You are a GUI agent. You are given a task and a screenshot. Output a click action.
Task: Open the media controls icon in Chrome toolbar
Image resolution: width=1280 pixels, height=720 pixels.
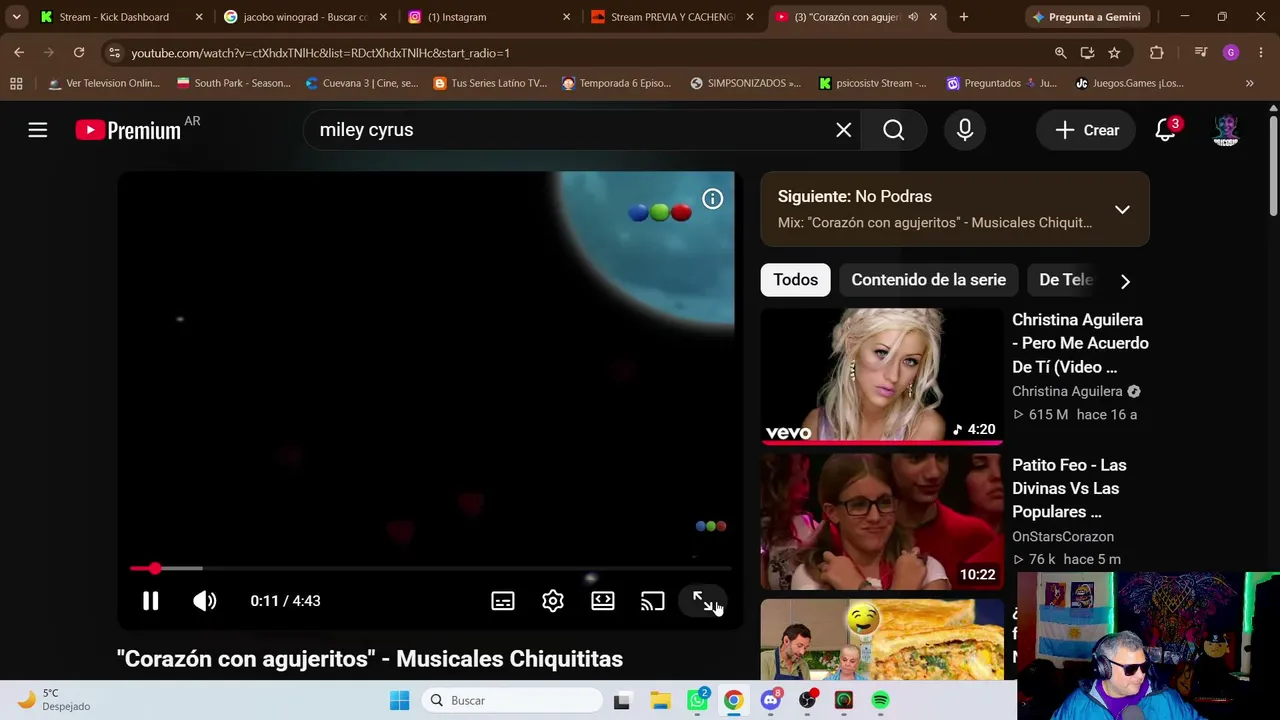point(1201,53)
